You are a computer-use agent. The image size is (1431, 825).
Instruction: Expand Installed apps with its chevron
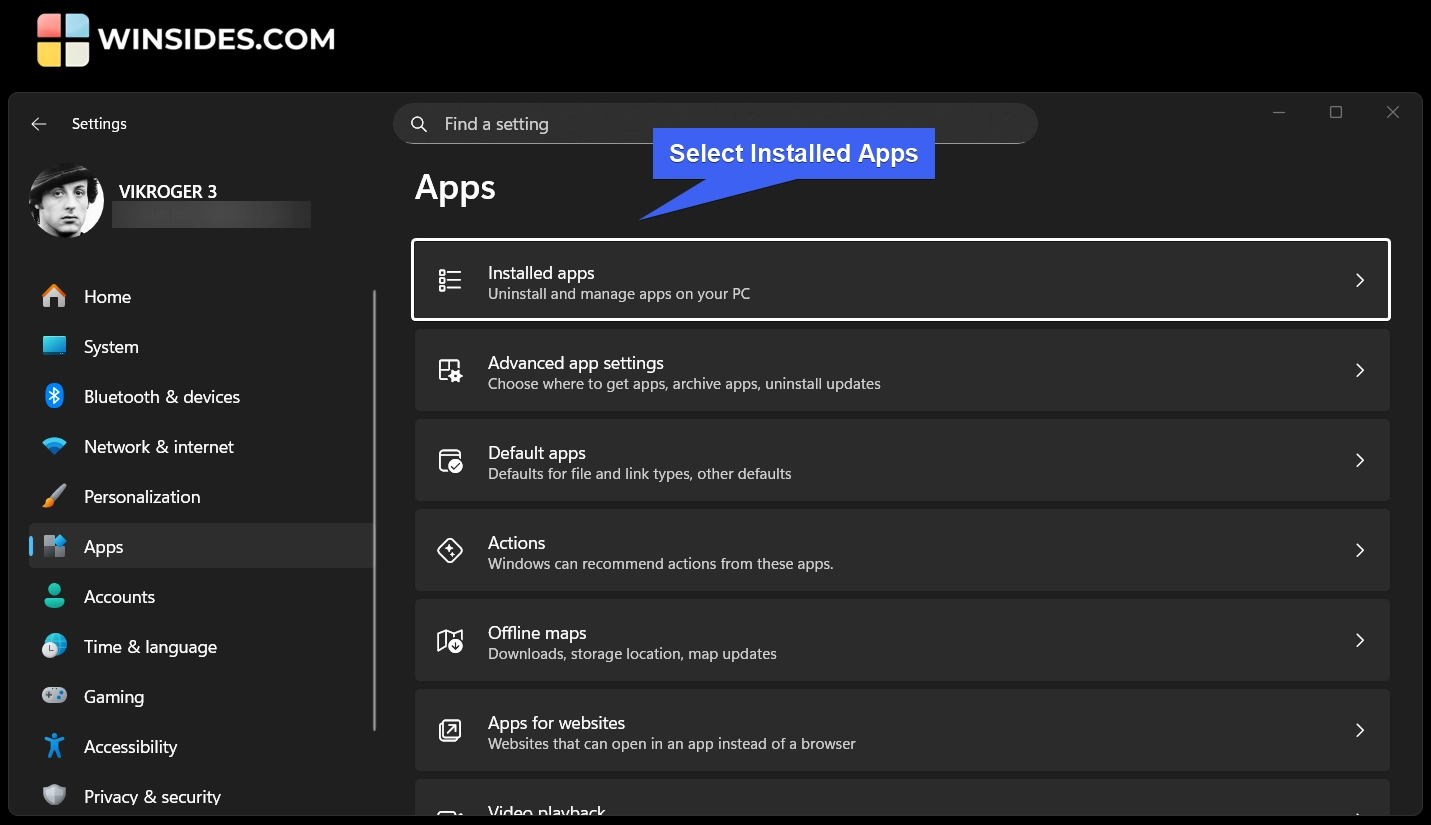[x=1359, y=280]
